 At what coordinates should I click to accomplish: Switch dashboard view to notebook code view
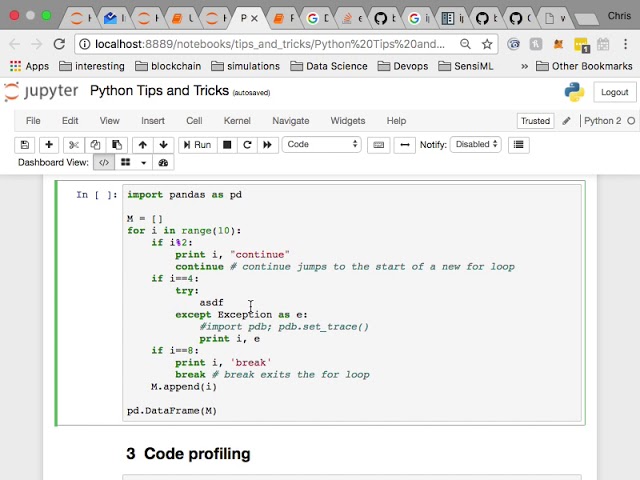click(x=104, y=162)
